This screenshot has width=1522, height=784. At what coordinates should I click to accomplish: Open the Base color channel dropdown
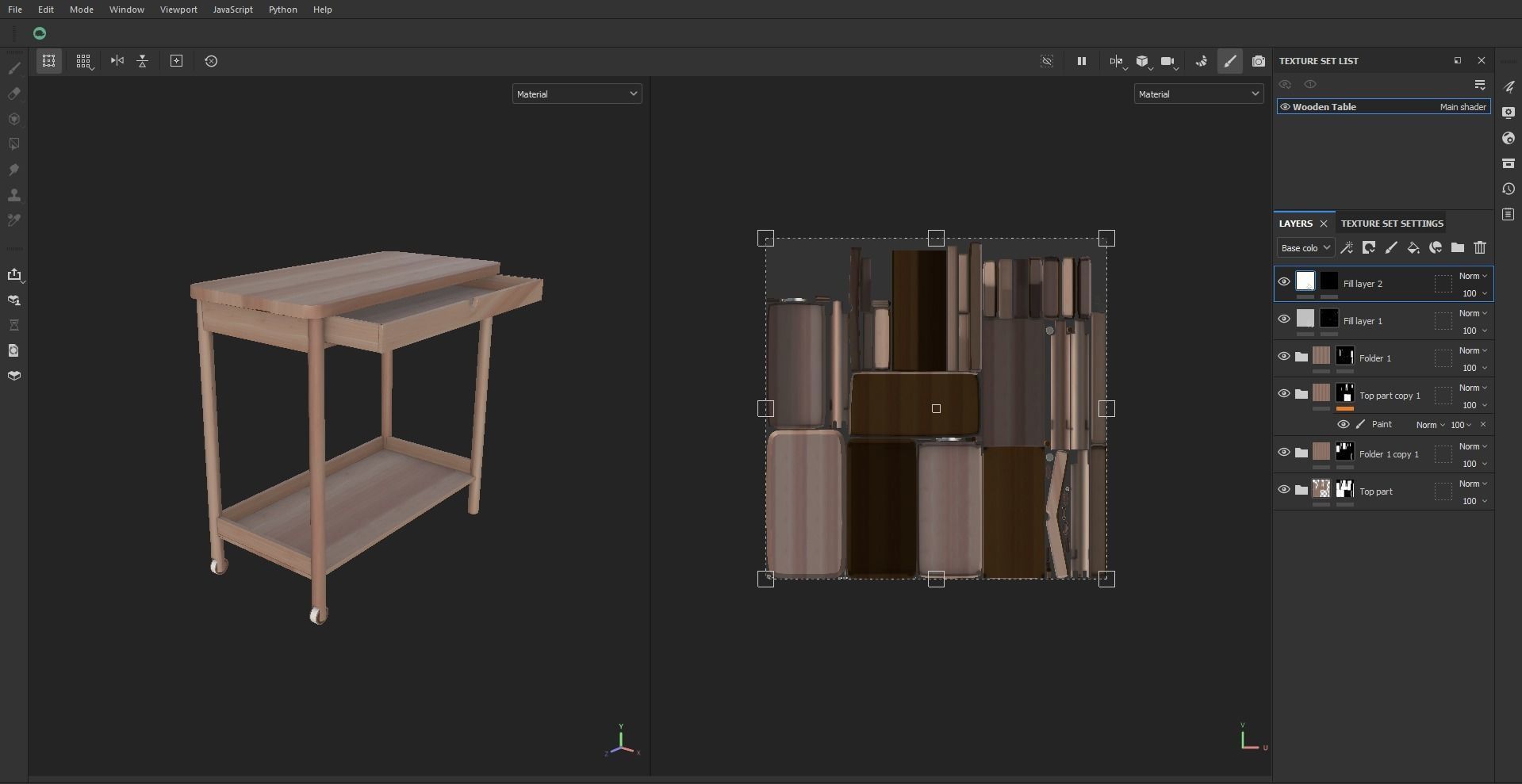pyautogui.click(x=1305, y=248)
